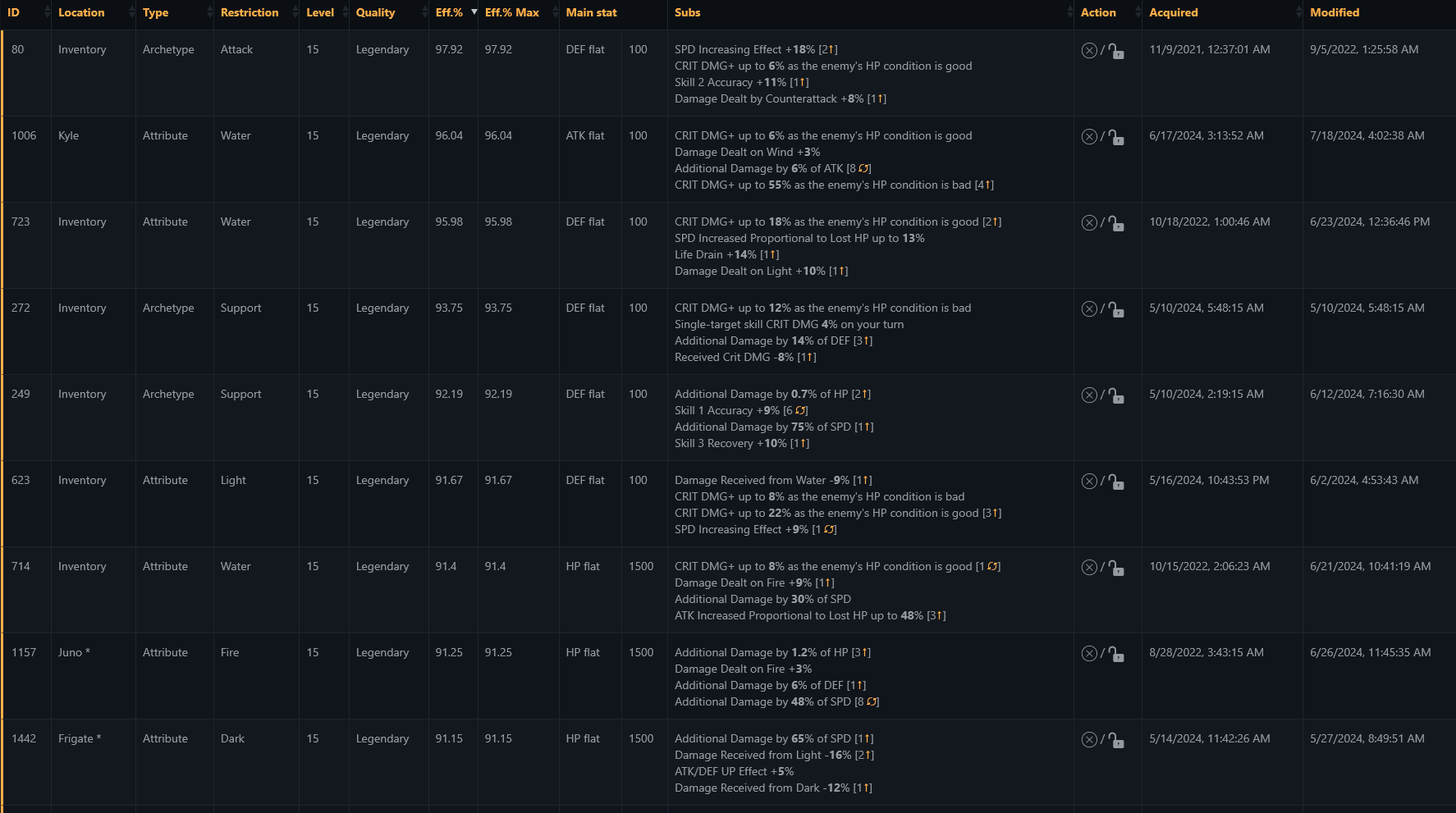Click the 1500 value in Juno's row
Image resolution: width=1456 pixels, height=813 pixels.
pos(641,652)
